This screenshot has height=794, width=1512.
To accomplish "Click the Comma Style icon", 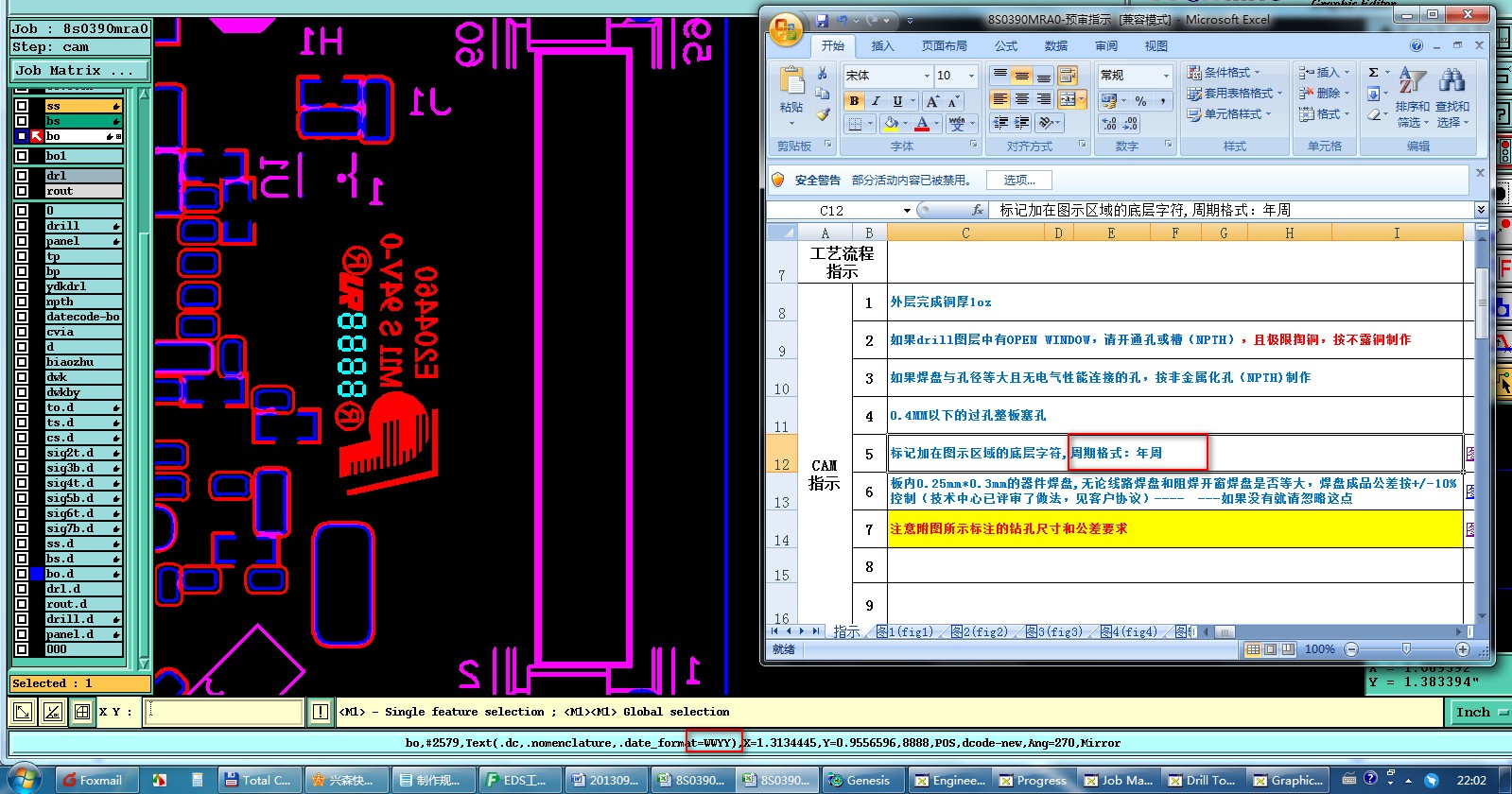I will (x=1163, y=100).
